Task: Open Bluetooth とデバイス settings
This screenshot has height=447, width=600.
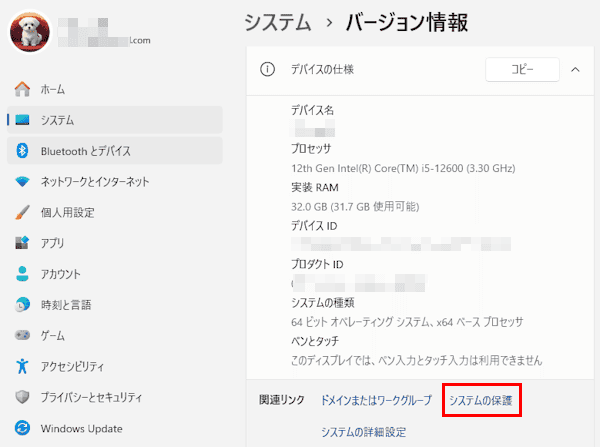Action: [x=115, y=151]
